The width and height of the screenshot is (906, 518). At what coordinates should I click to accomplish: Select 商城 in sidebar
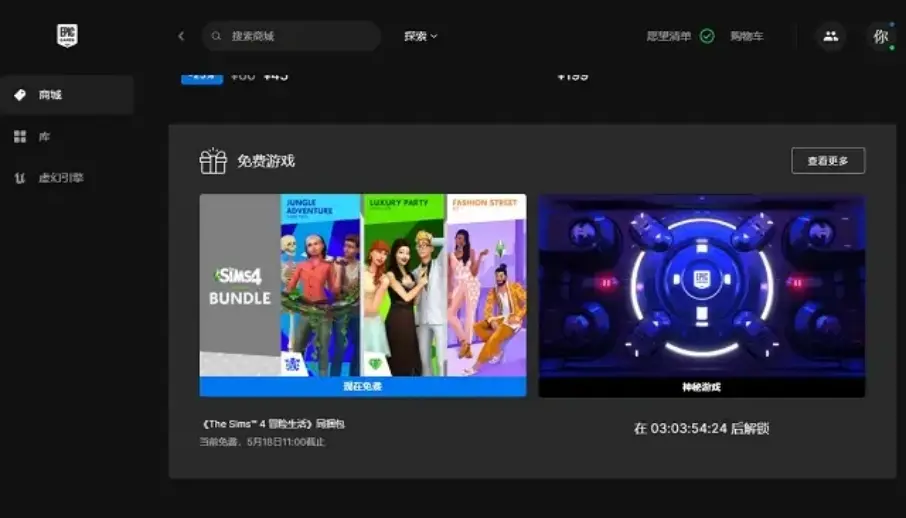(67, 95)
